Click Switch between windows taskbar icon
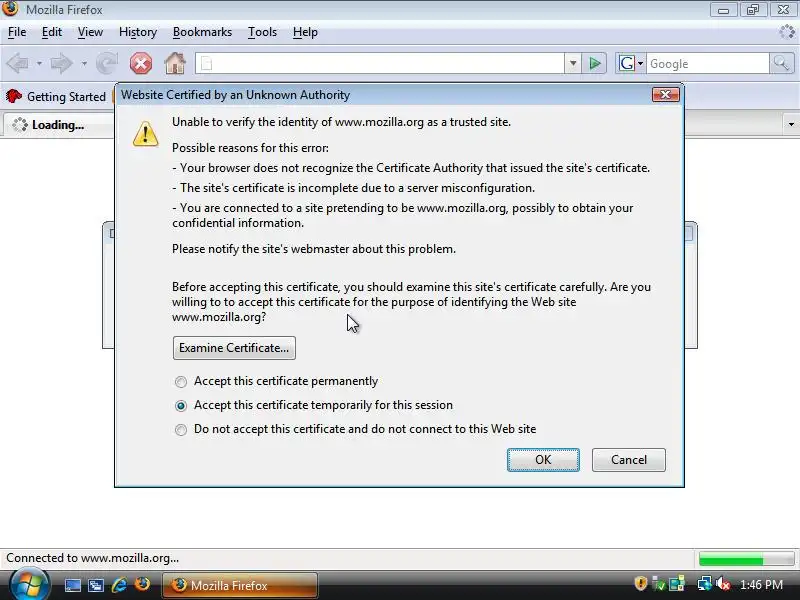This screenshot has height=600, width=800. 96,585
